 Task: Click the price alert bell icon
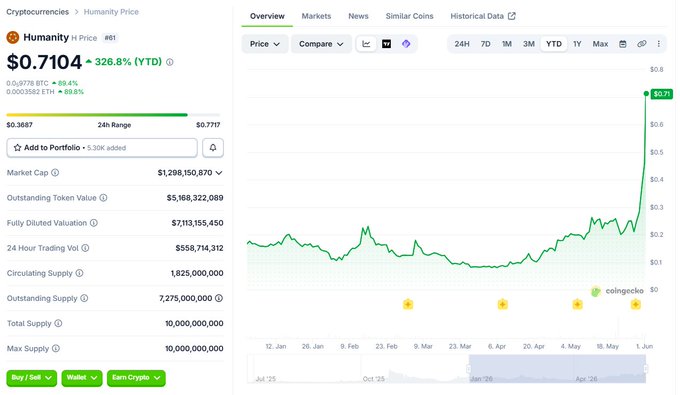tap(213, 147)
